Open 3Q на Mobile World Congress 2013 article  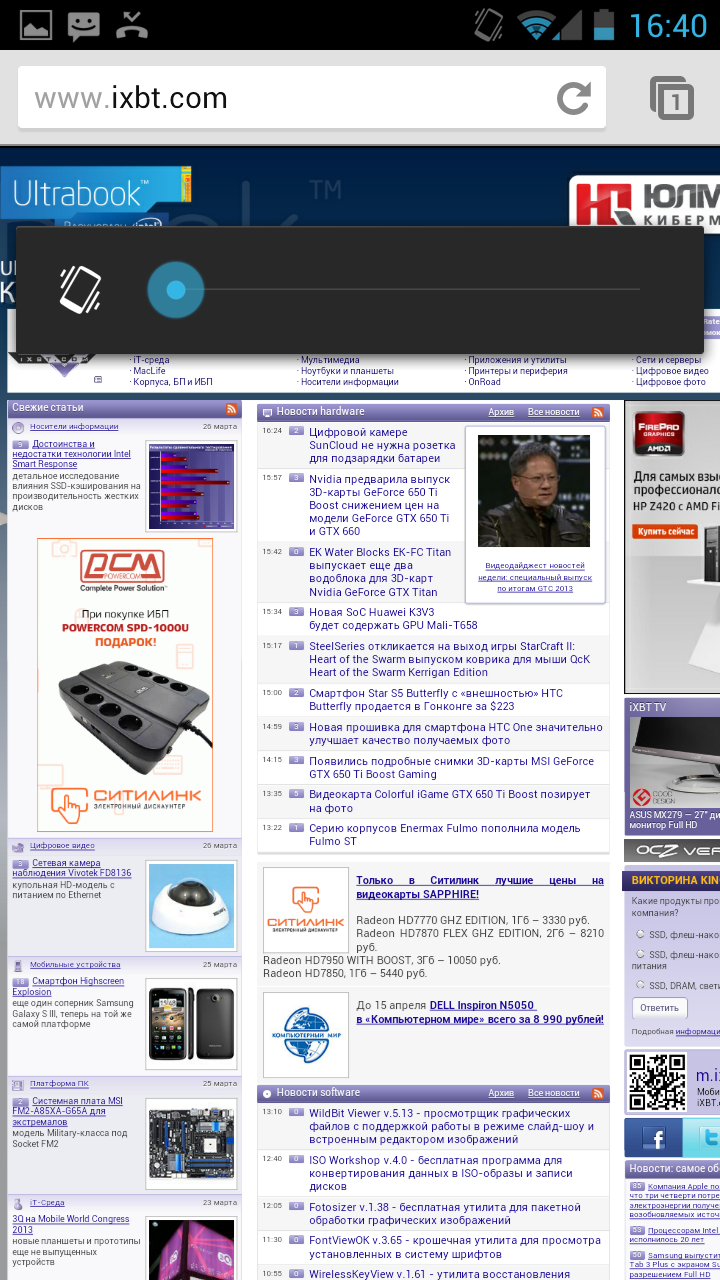point(71,1225)
